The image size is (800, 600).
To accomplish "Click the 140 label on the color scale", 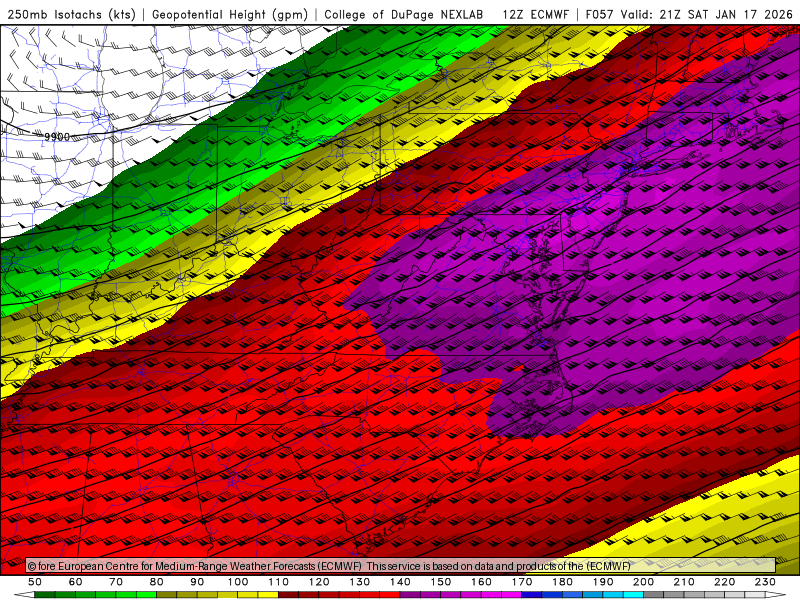I will pyautogui.click(x=401, y=582).
